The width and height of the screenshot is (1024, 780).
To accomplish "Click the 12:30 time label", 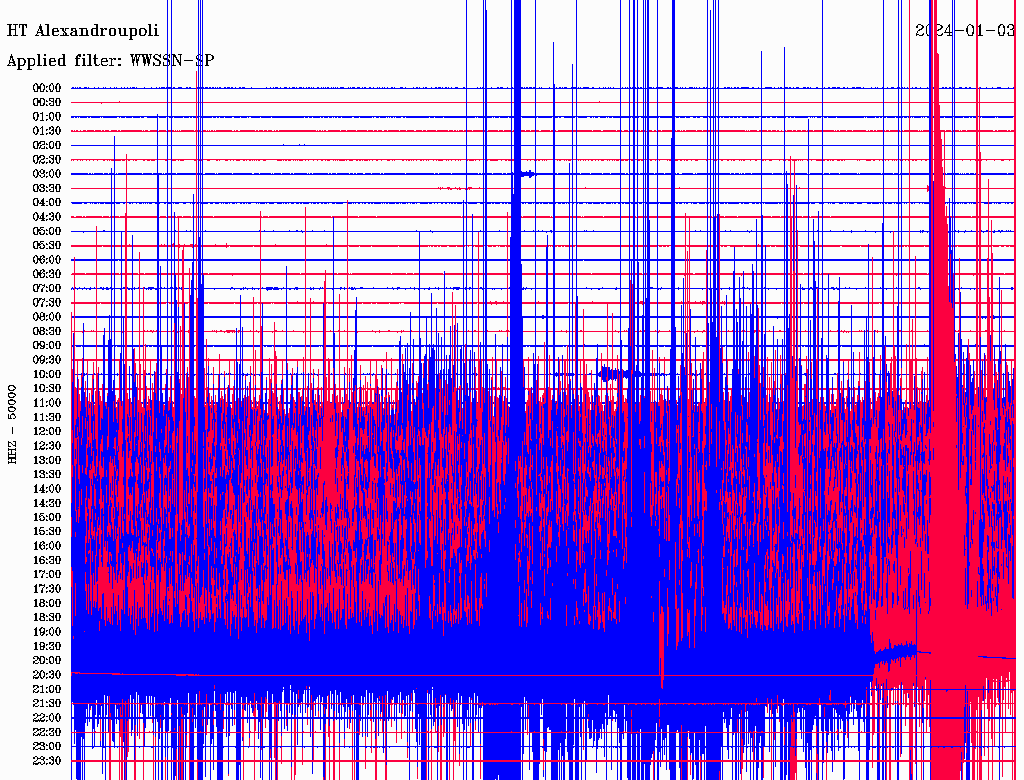I will pyautogui.click(x=47, y=446).
